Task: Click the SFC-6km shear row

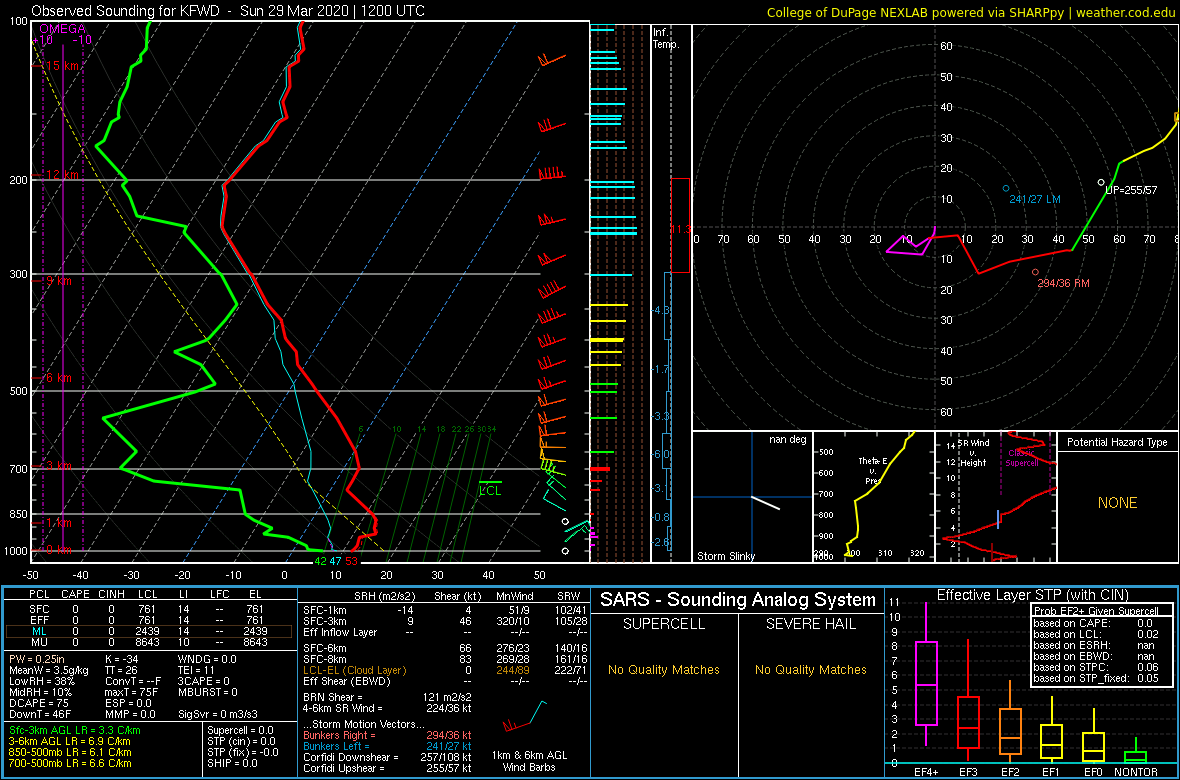Action: coord(445,647)
